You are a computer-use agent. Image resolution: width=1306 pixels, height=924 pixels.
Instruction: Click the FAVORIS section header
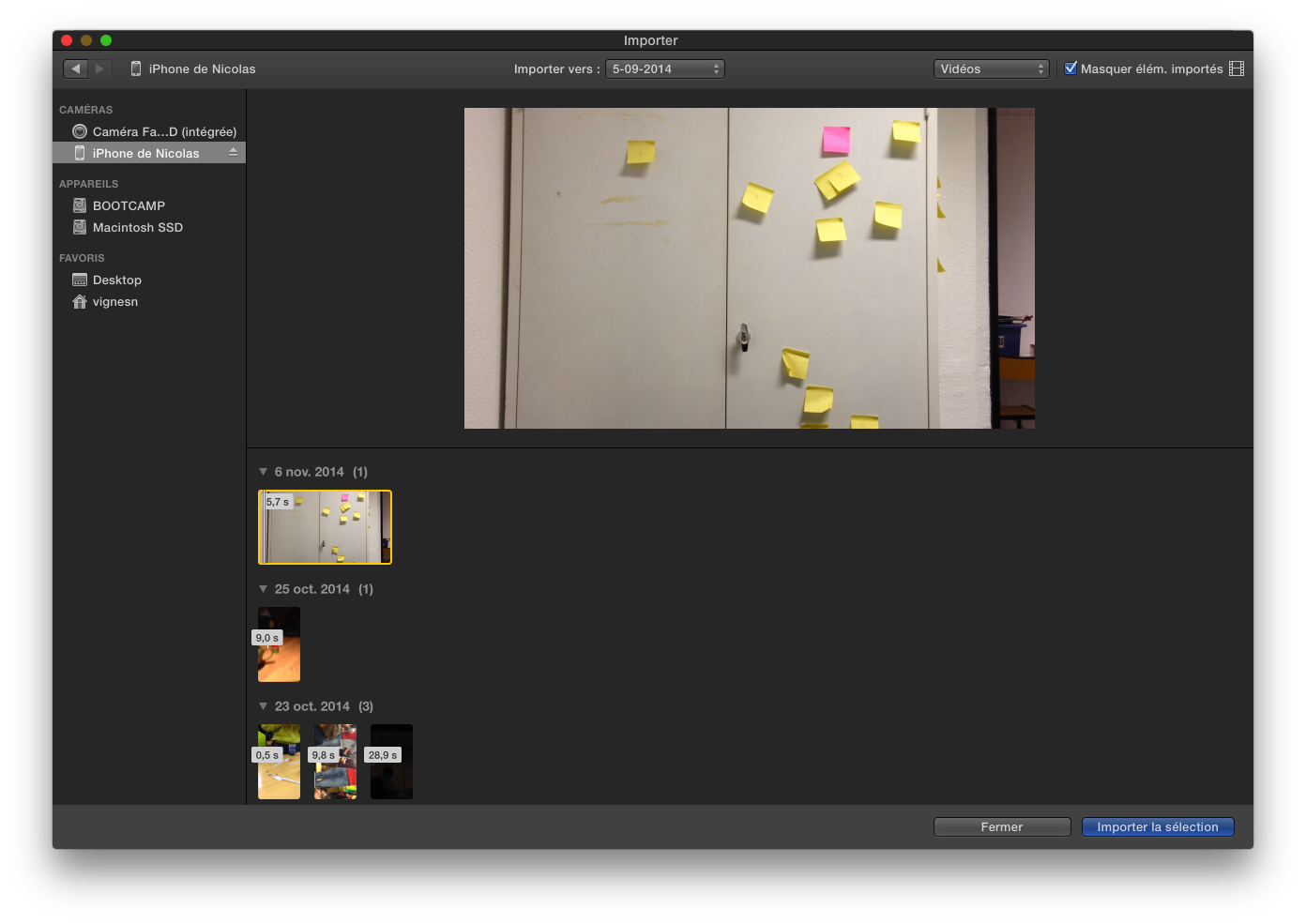[82, 258]
